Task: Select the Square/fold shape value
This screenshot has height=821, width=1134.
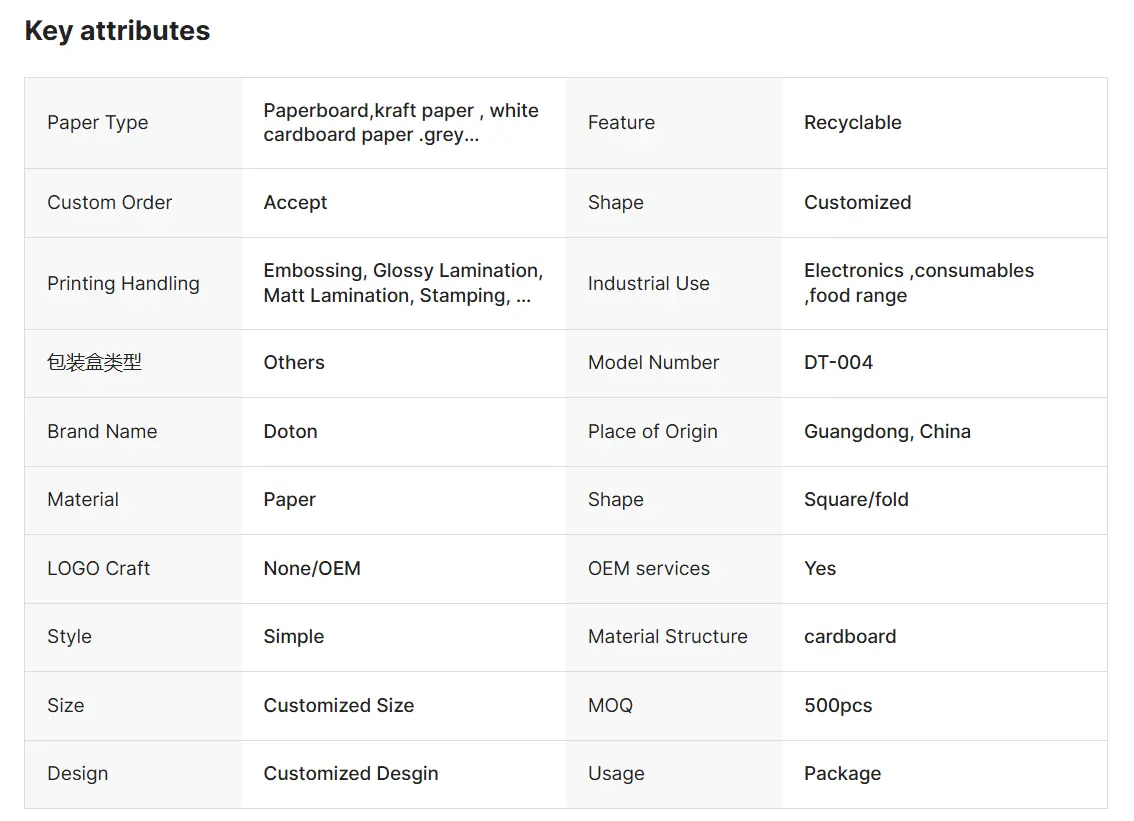Action: click(856, 500)
